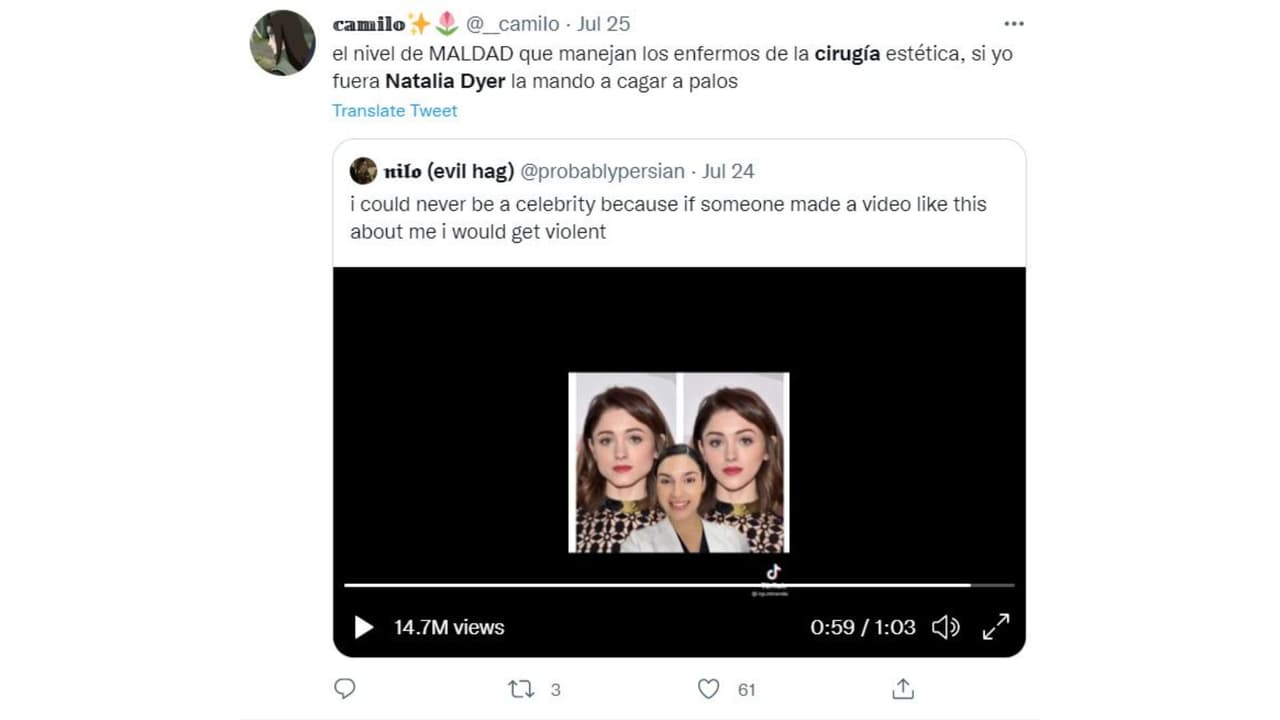
Task: Click the speaker icon on the video
Action: coord(945,627)
